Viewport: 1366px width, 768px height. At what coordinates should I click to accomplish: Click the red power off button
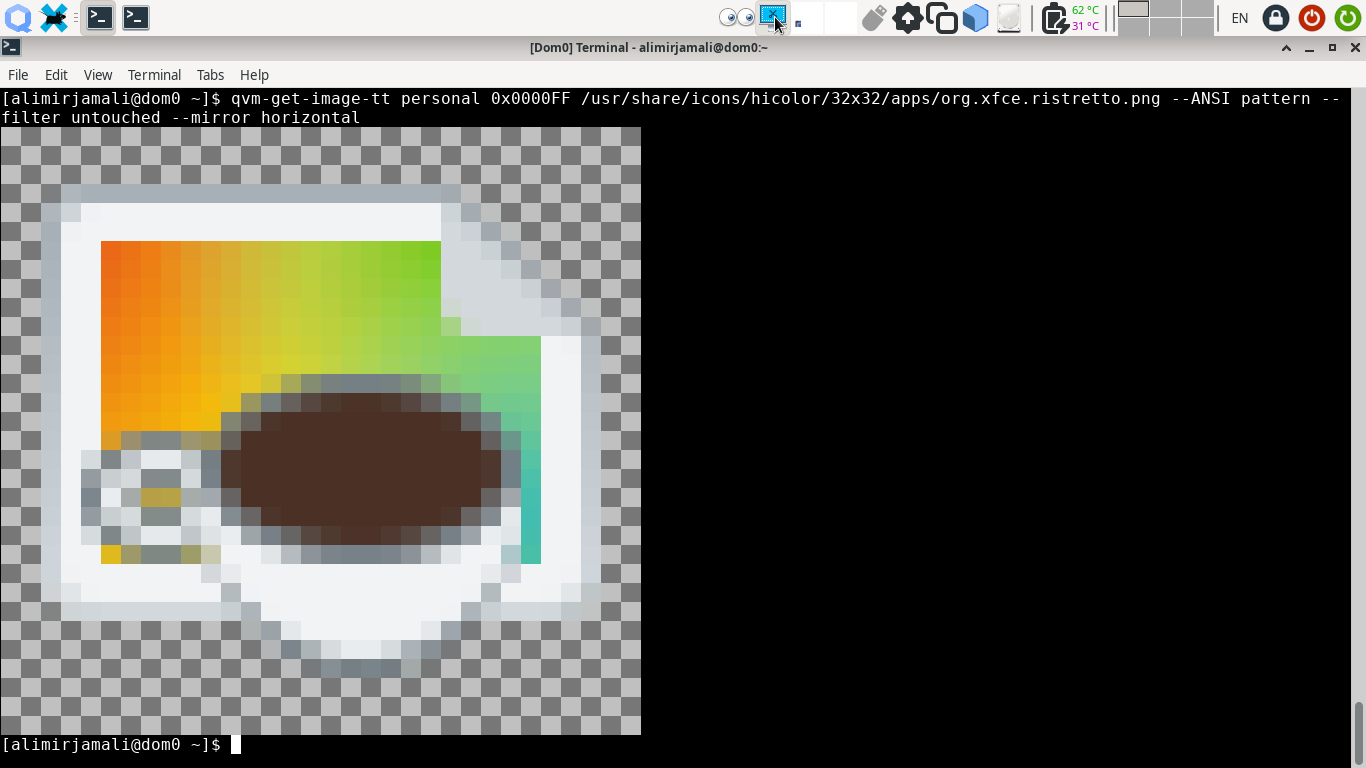click(x=1311, y=17)
